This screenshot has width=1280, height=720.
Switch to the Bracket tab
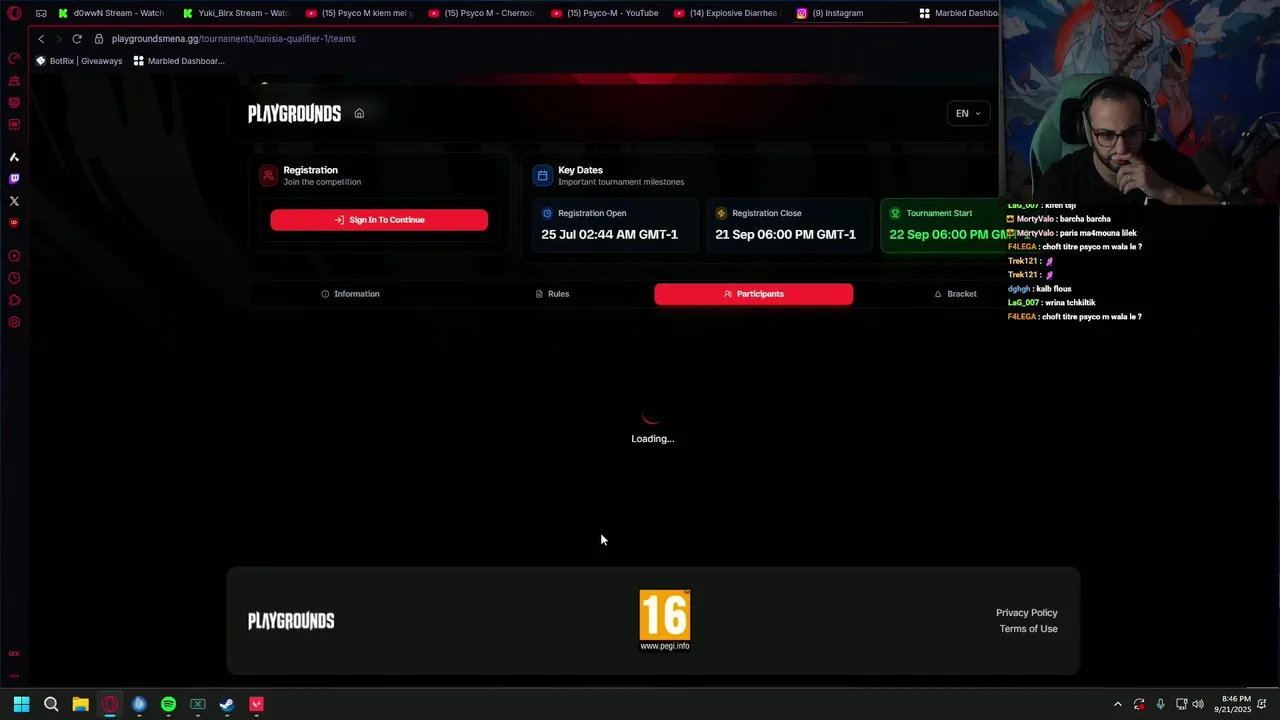point(955,294)
